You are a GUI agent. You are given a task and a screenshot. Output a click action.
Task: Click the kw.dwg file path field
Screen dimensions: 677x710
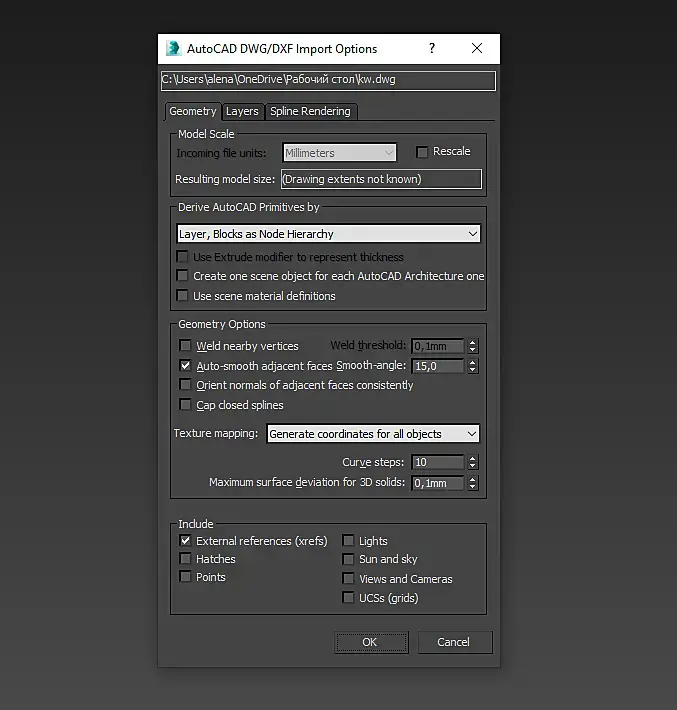click(328, 81)
